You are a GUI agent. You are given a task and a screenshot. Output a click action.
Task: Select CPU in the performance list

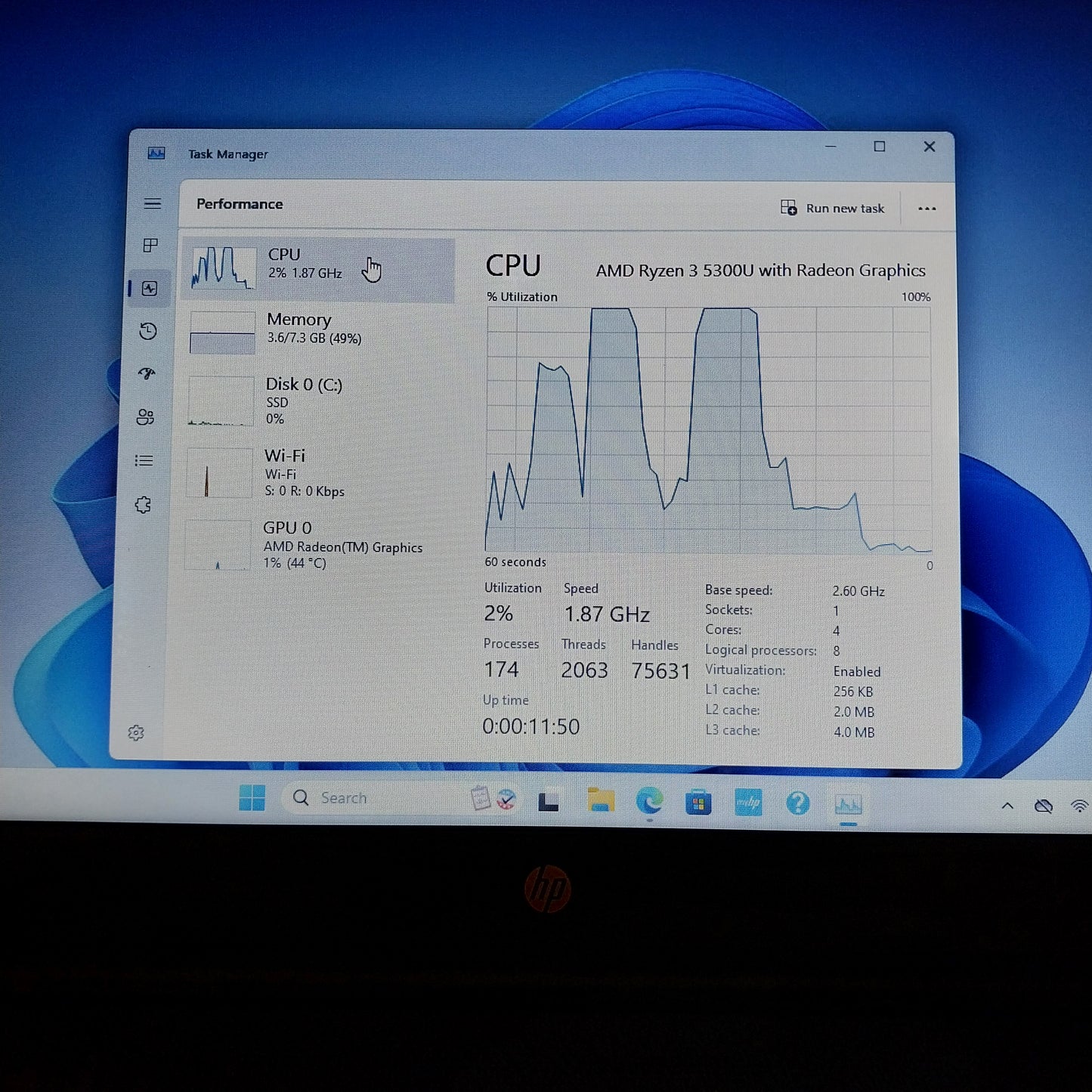[x=318, y=270]
